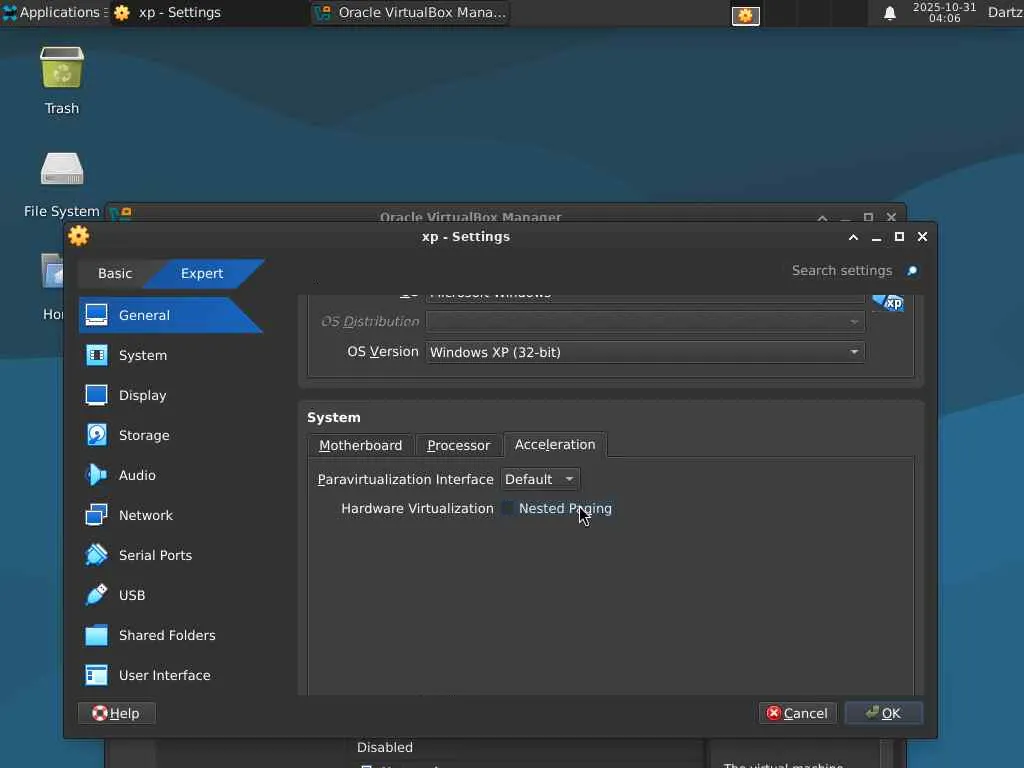Click the workspace switcher thumbnail in panel
Image resolution: width=1024 pixels, height=768 pixels.
[x=745, y=15]
